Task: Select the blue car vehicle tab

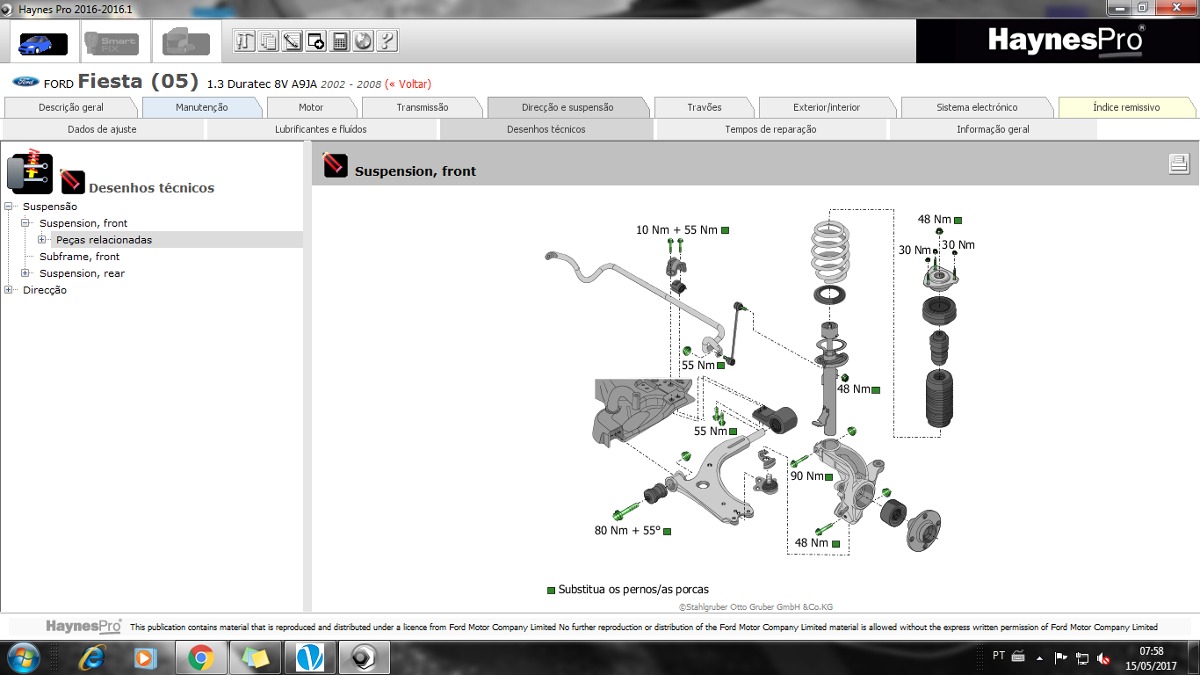Action: click(x=43, y=43)
